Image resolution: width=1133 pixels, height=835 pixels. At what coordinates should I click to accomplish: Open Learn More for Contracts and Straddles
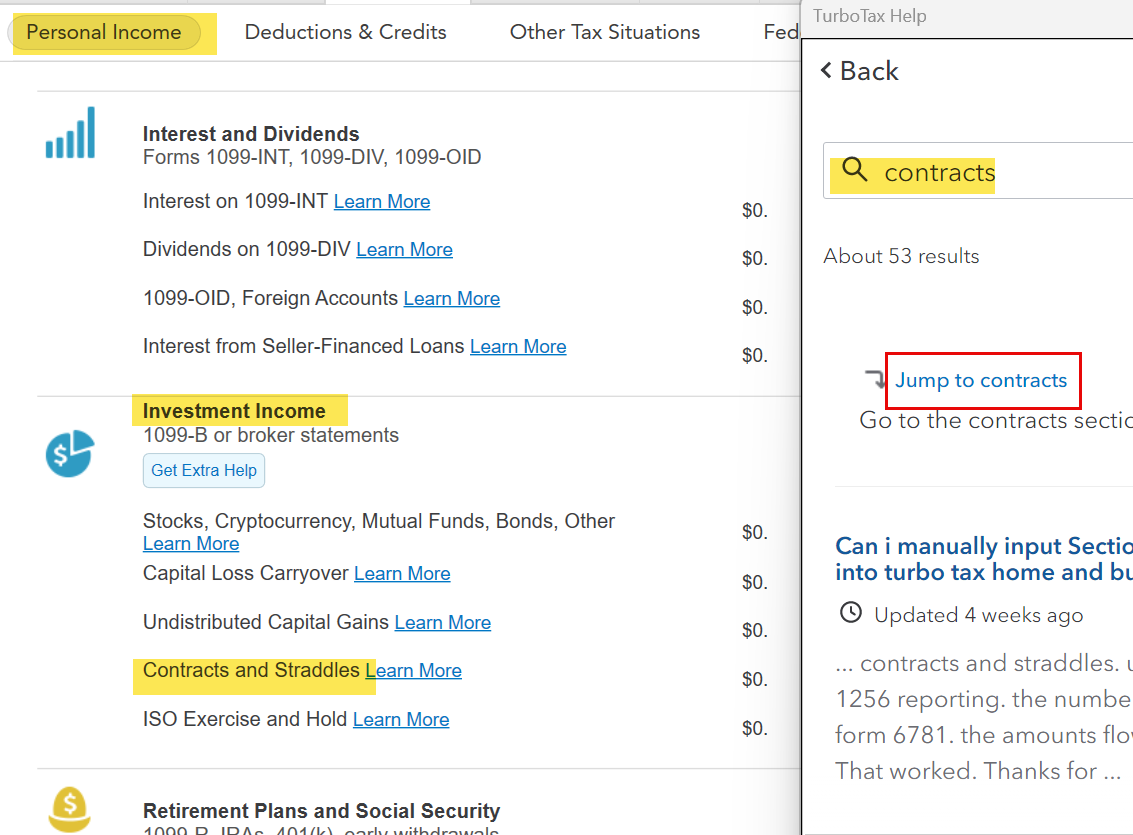(x=414, y=671)
